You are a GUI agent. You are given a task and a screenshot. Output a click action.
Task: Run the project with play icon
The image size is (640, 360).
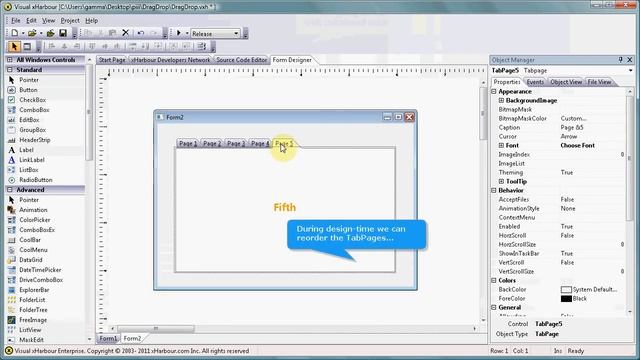179,33
